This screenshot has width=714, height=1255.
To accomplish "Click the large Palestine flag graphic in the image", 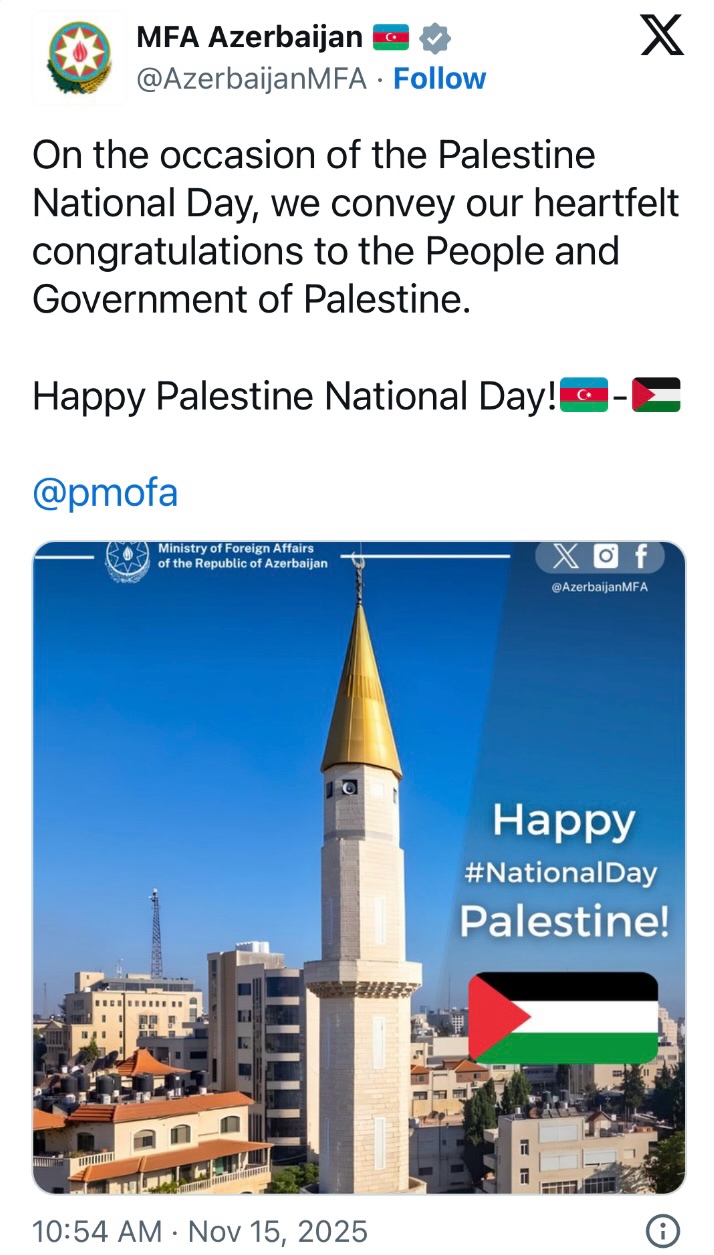I will coord(563,1017).
